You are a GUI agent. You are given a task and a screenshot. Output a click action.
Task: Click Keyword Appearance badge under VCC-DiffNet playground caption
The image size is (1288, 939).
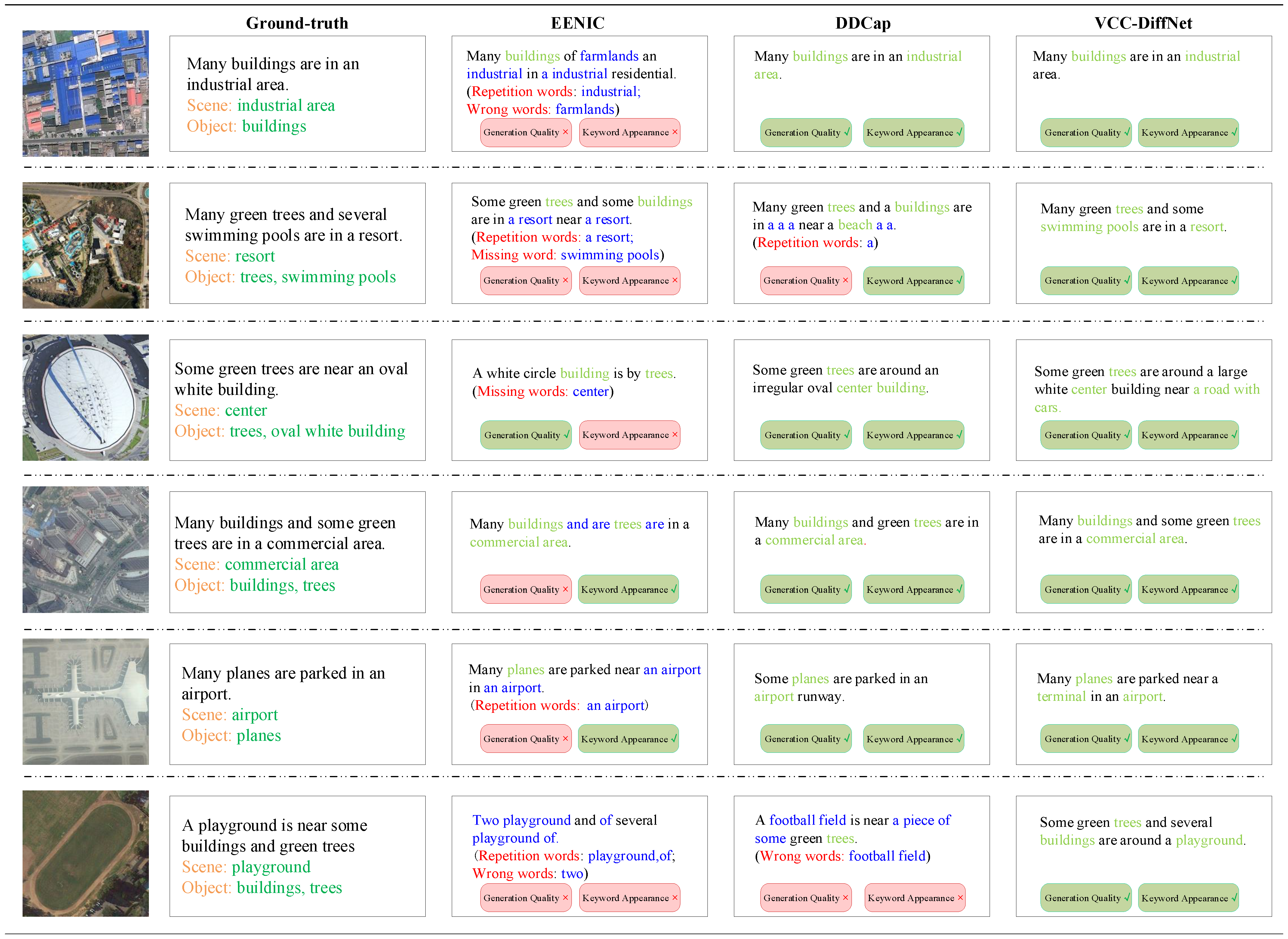1188,898
